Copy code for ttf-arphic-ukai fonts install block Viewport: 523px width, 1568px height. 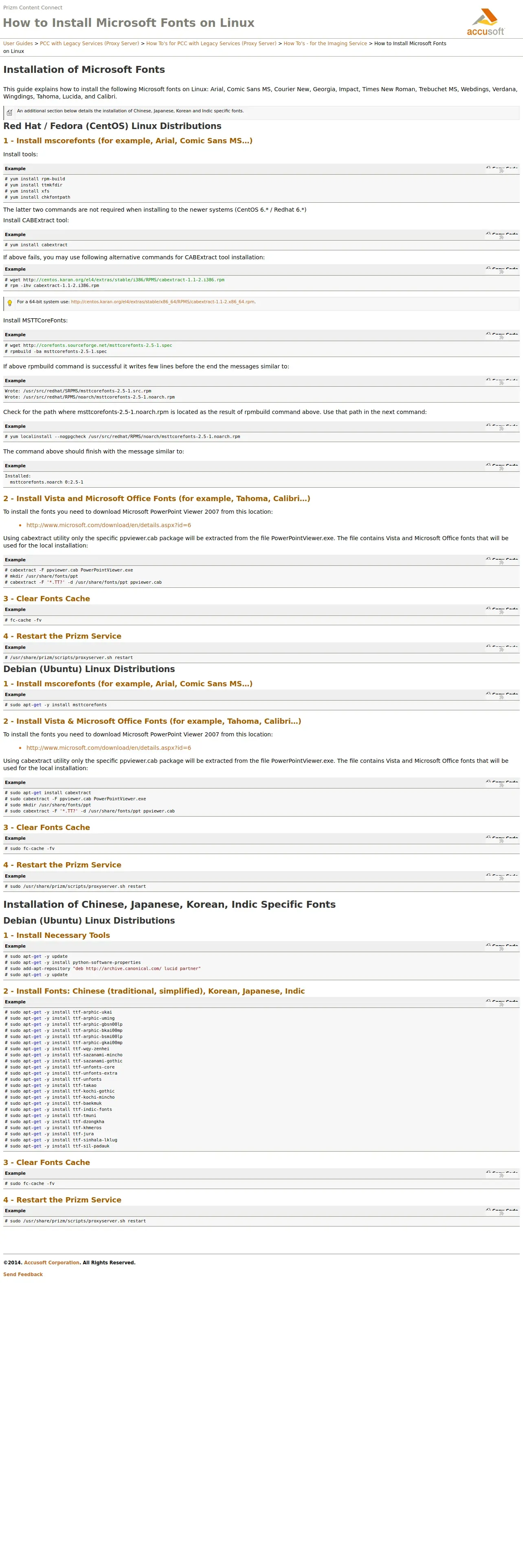(x=502, y=1001)
